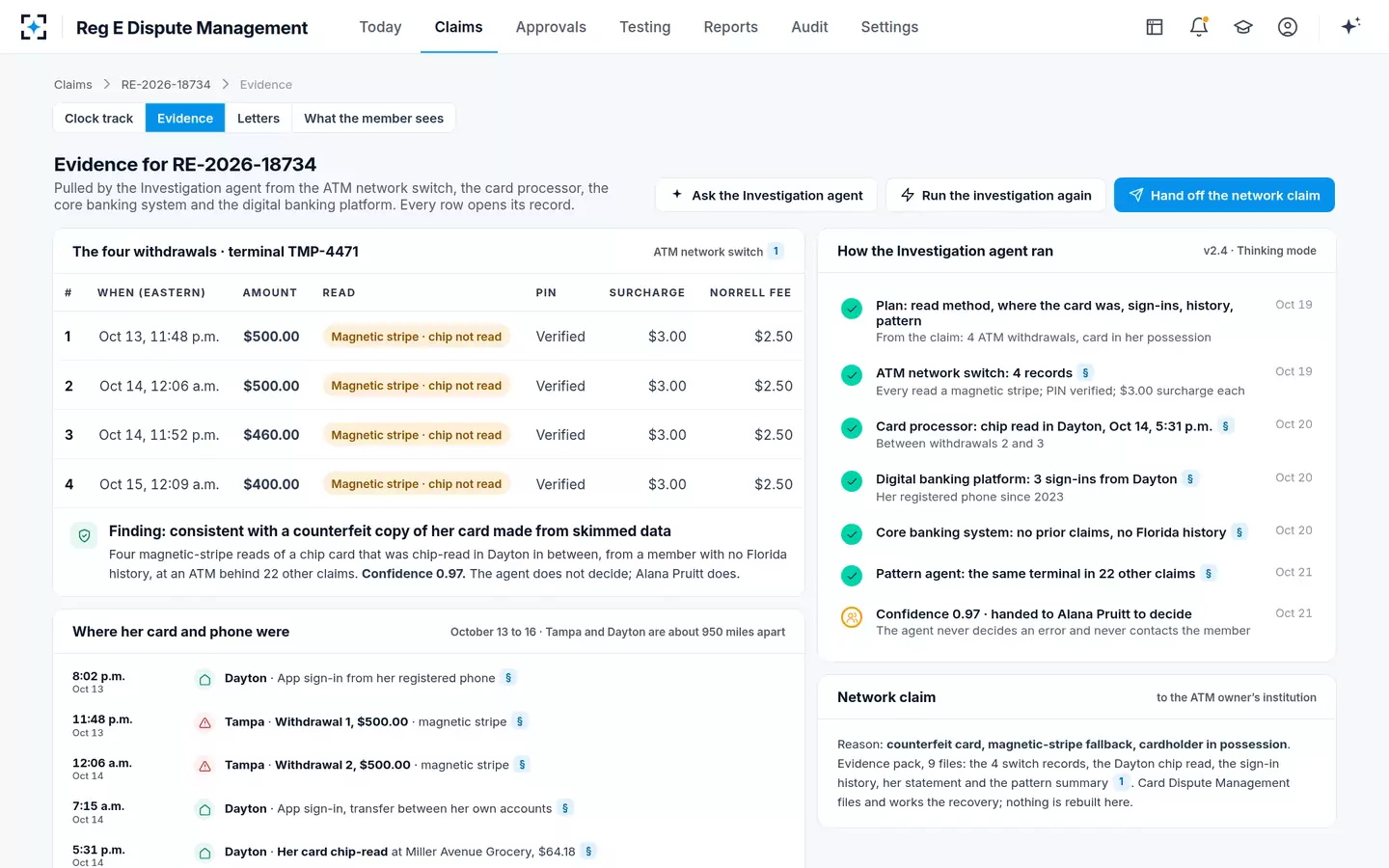
Task: Open citation badge on ATM network switch: 4 records
Action: (1085, 373)
